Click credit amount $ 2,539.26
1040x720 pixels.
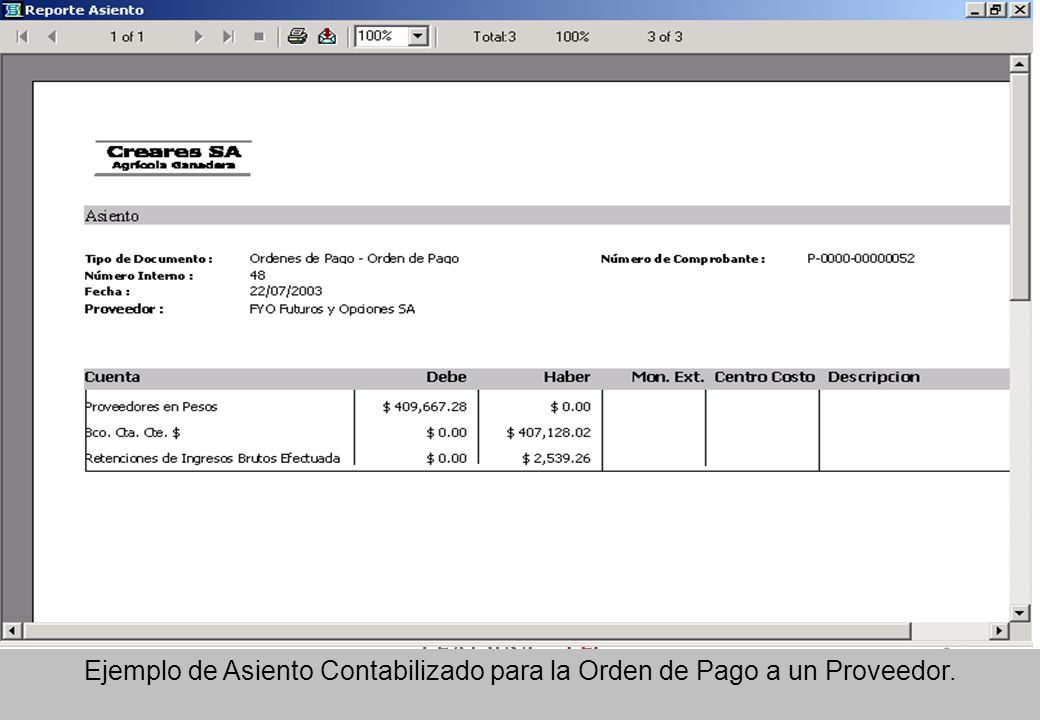(x=556, y=458)
